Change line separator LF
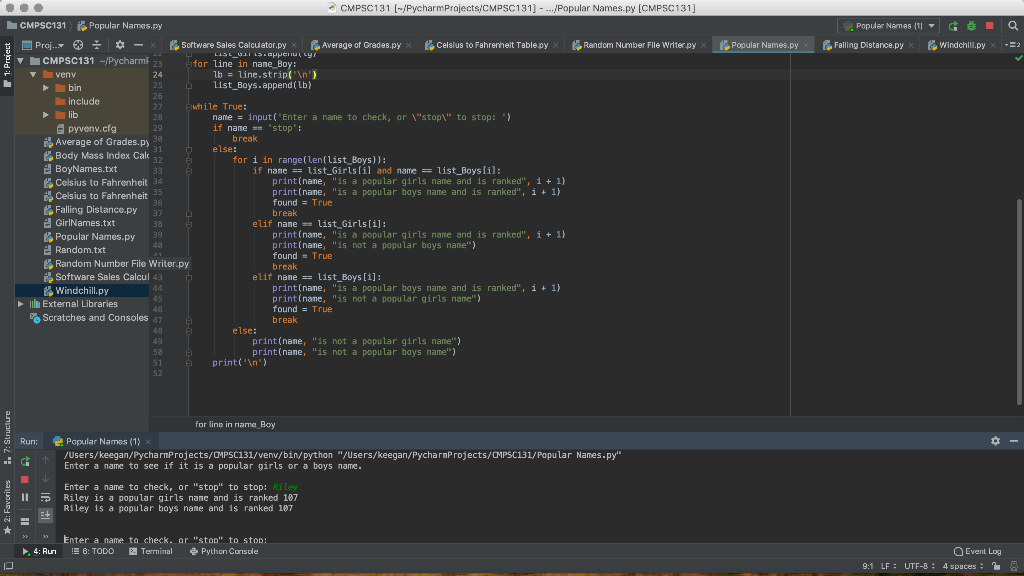Viewport: 1024px width, 576px height. (888, 566)
